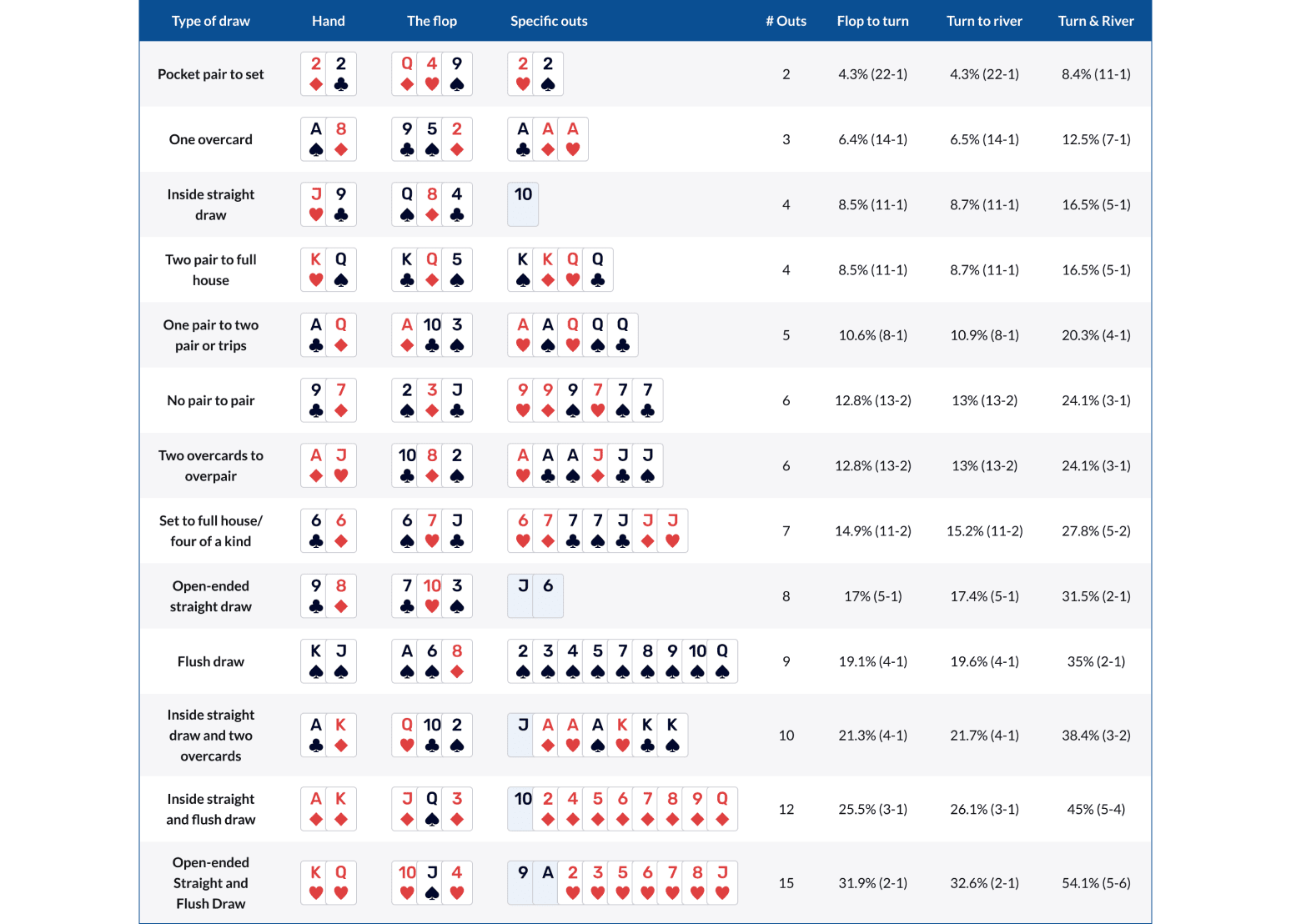Screen dimensions: 1291x924
Task: Click the blue 10 card in Inside straight draw outs
Action: pos(523,204)
